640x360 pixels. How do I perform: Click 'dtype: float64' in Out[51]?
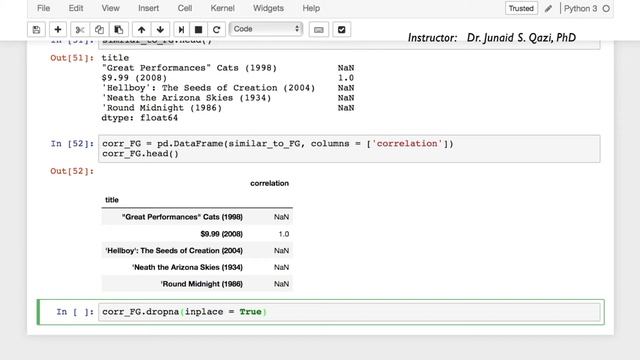click(x=140, y=118)
